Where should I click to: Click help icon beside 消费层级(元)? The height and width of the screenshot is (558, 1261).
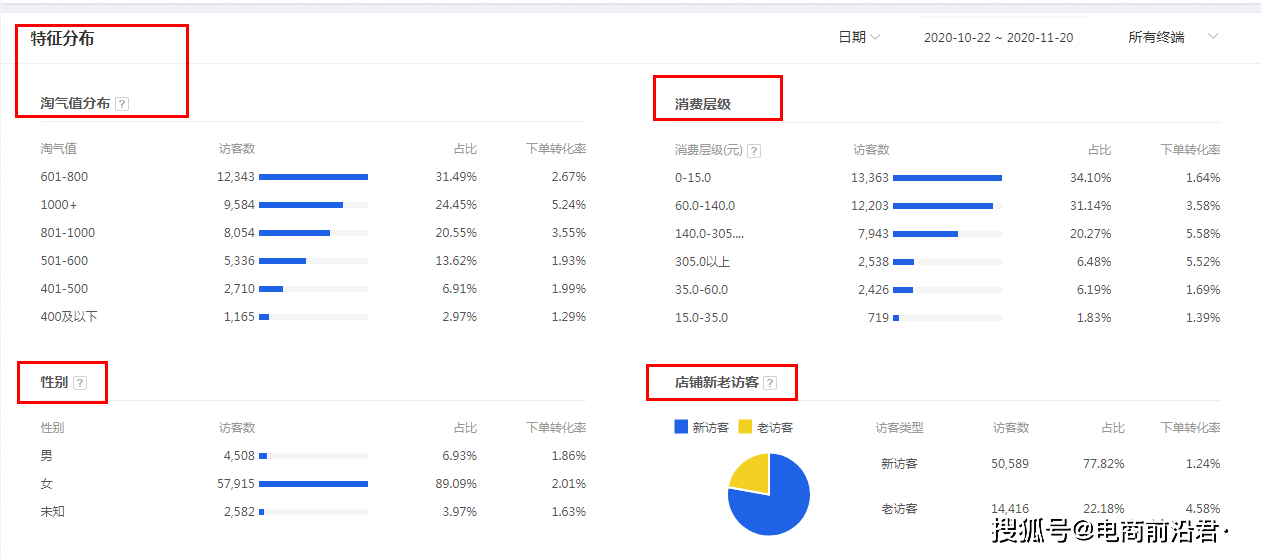click(754, 150)
